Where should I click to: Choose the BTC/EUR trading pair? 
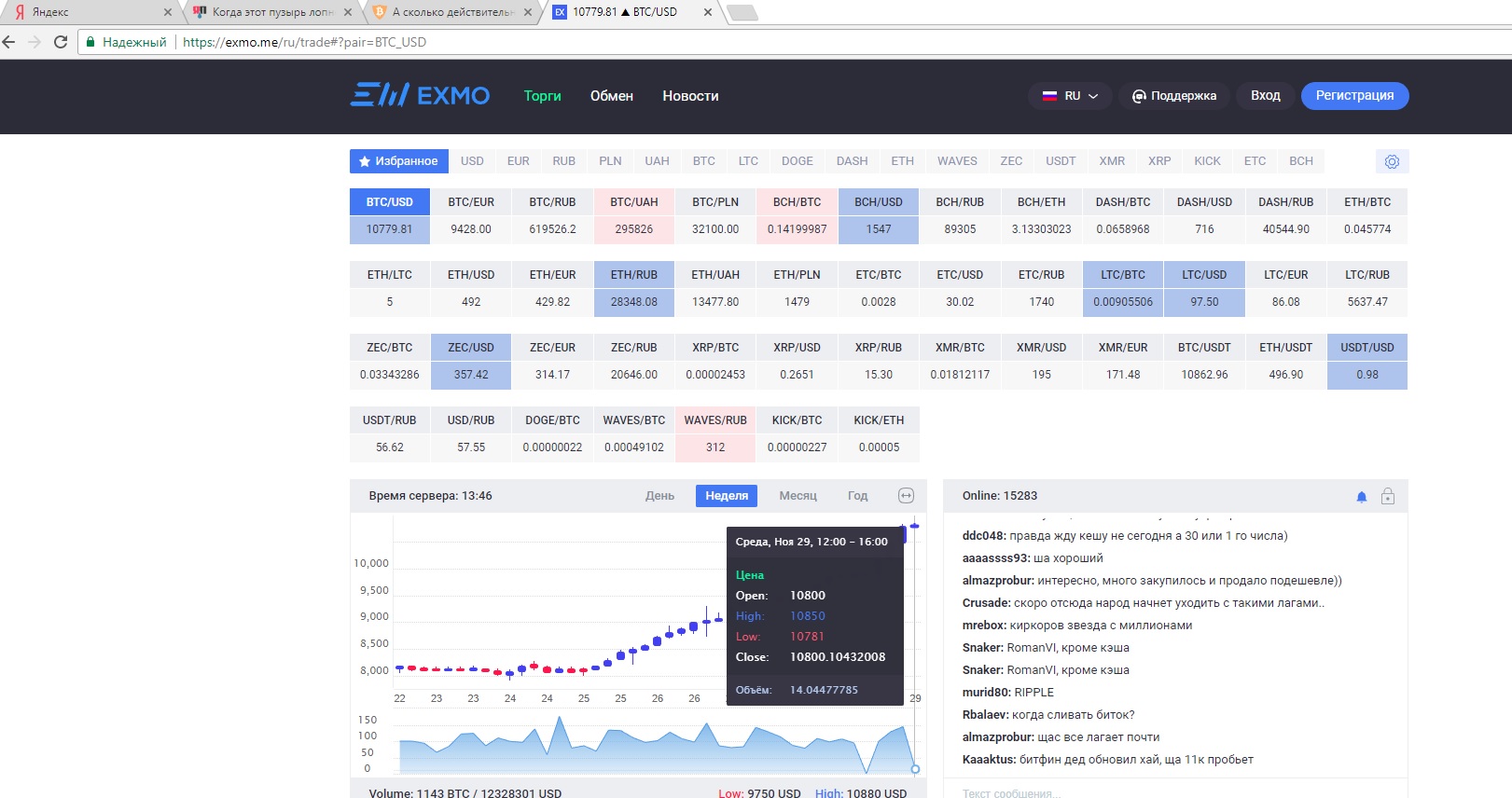[x=471, y=216]
